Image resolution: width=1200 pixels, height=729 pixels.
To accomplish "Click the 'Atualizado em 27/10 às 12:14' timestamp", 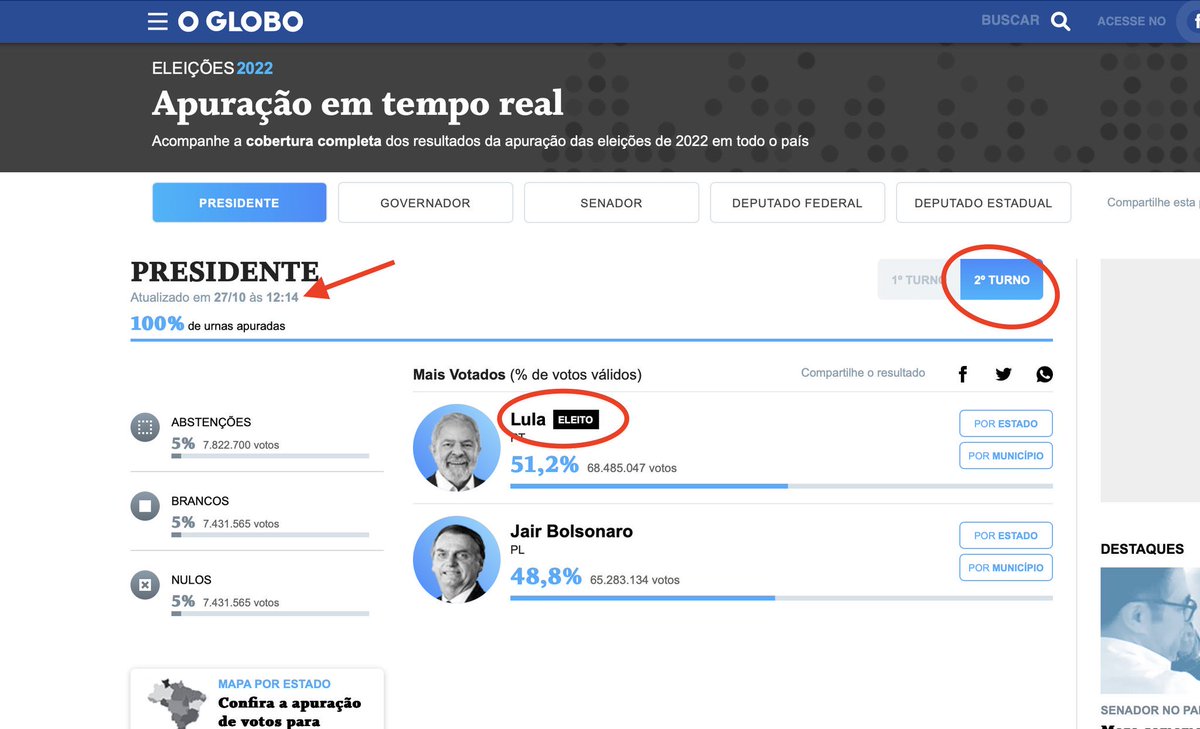I will pyautogui.click(x=215, y=298).
